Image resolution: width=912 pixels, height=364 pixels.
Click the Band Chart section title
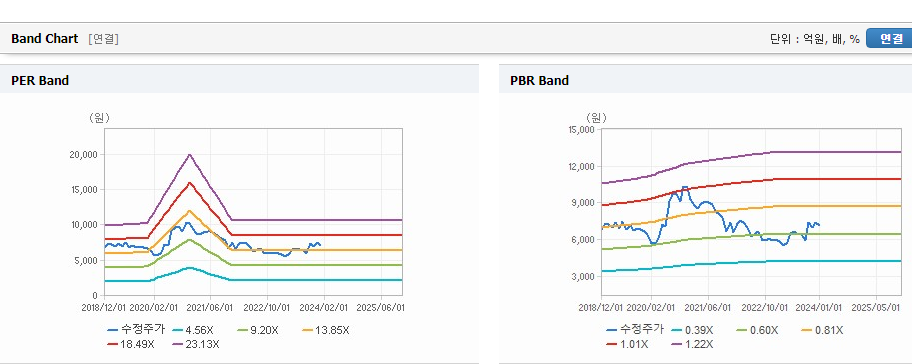pos(44,38)
